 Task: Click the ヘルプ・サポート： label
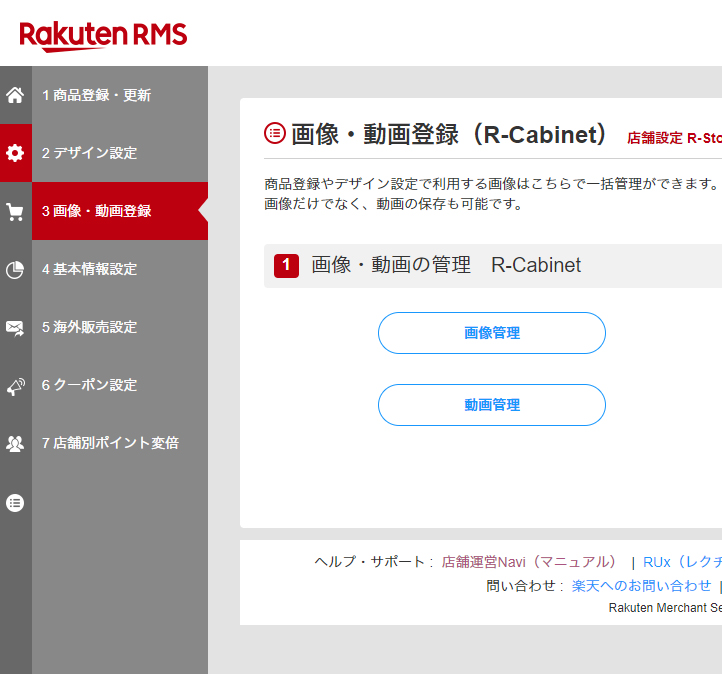click(x=374, y=562)
